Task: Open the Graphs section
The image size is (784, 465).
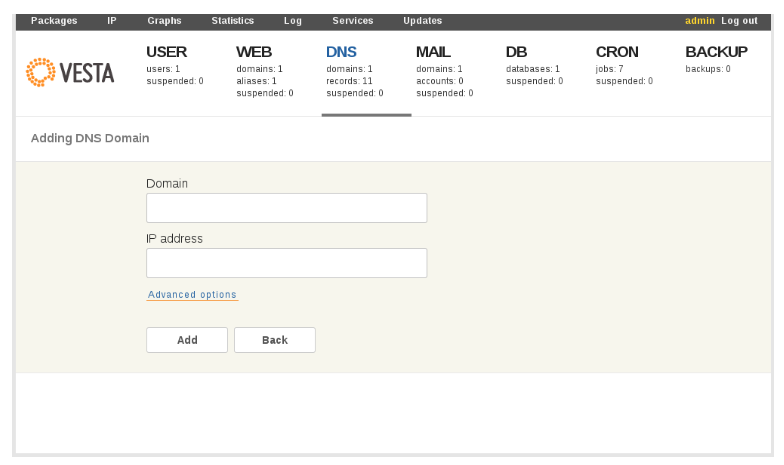Action: 164,21
